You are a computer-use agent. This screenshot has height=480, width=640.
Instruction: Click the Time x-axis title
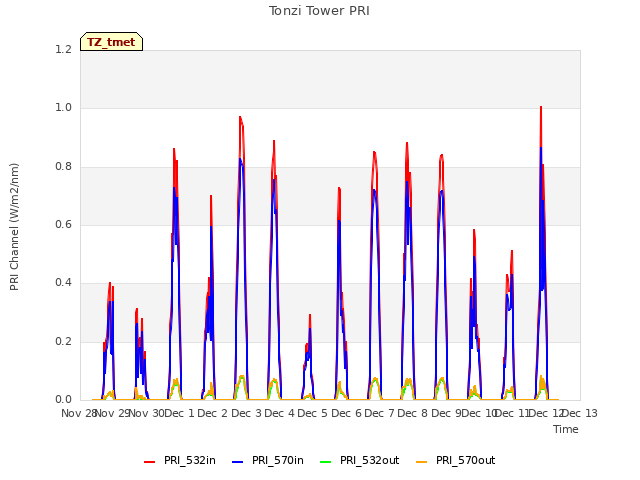coord(566,429)
